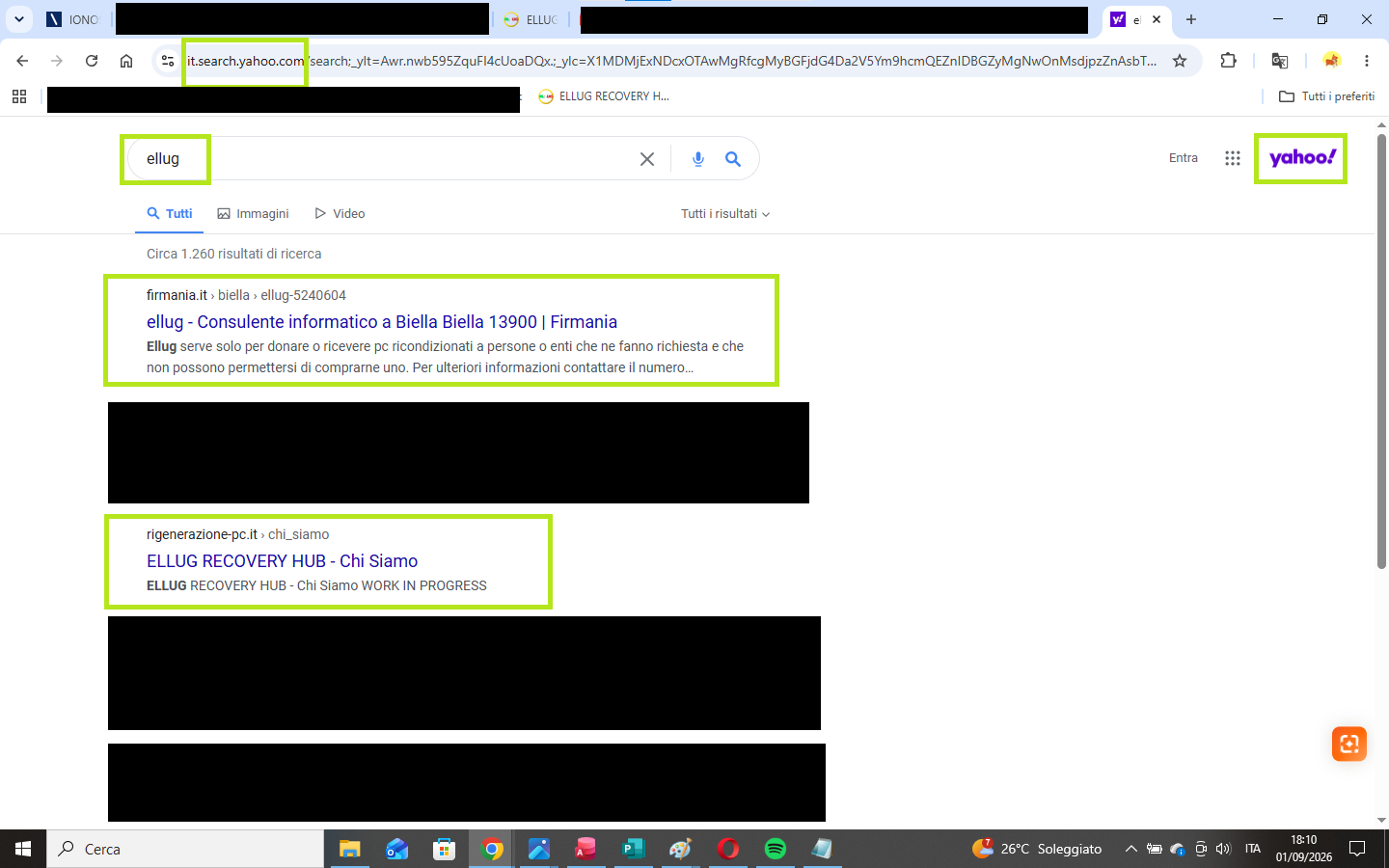Click the Entra sign-in link
This screenshot has height=868, width=1389.
(x=1184, y=158)
